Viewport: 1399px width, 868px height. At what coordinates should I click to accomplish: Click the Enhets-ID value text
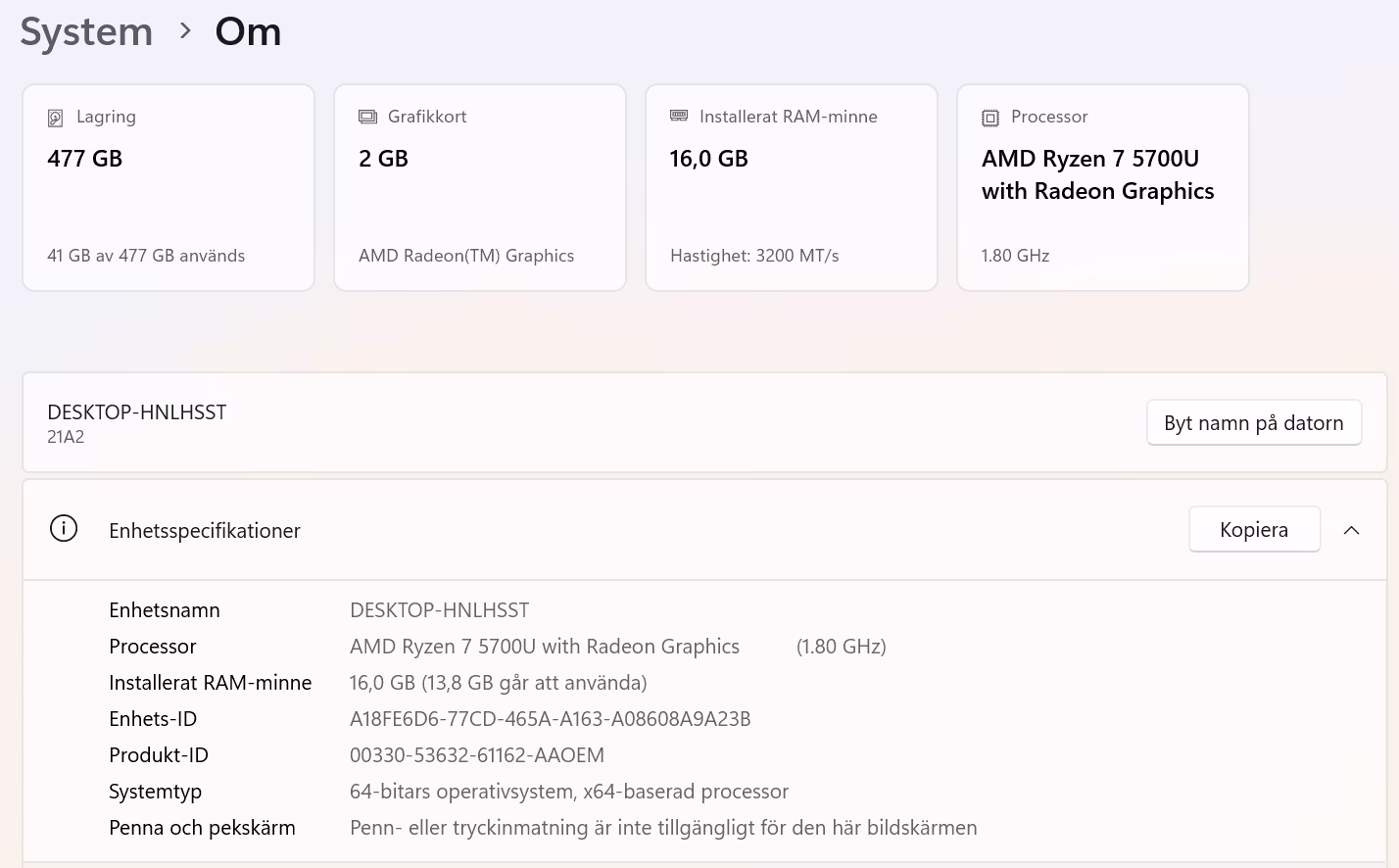pos(550,719)
